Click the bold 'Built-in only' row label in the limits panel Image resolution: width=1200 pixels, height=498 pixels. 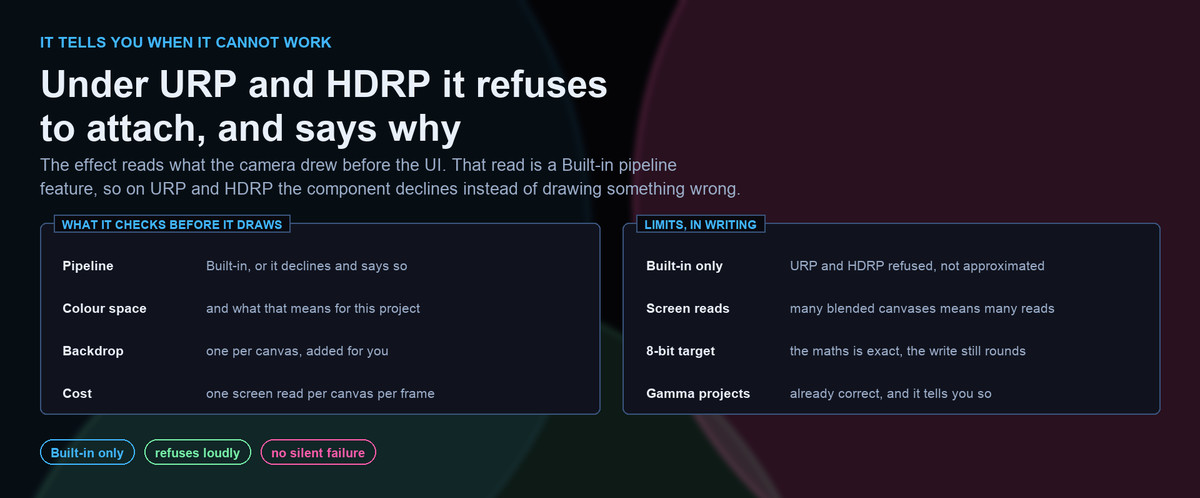pyautogui.click(x=684, y=266)
